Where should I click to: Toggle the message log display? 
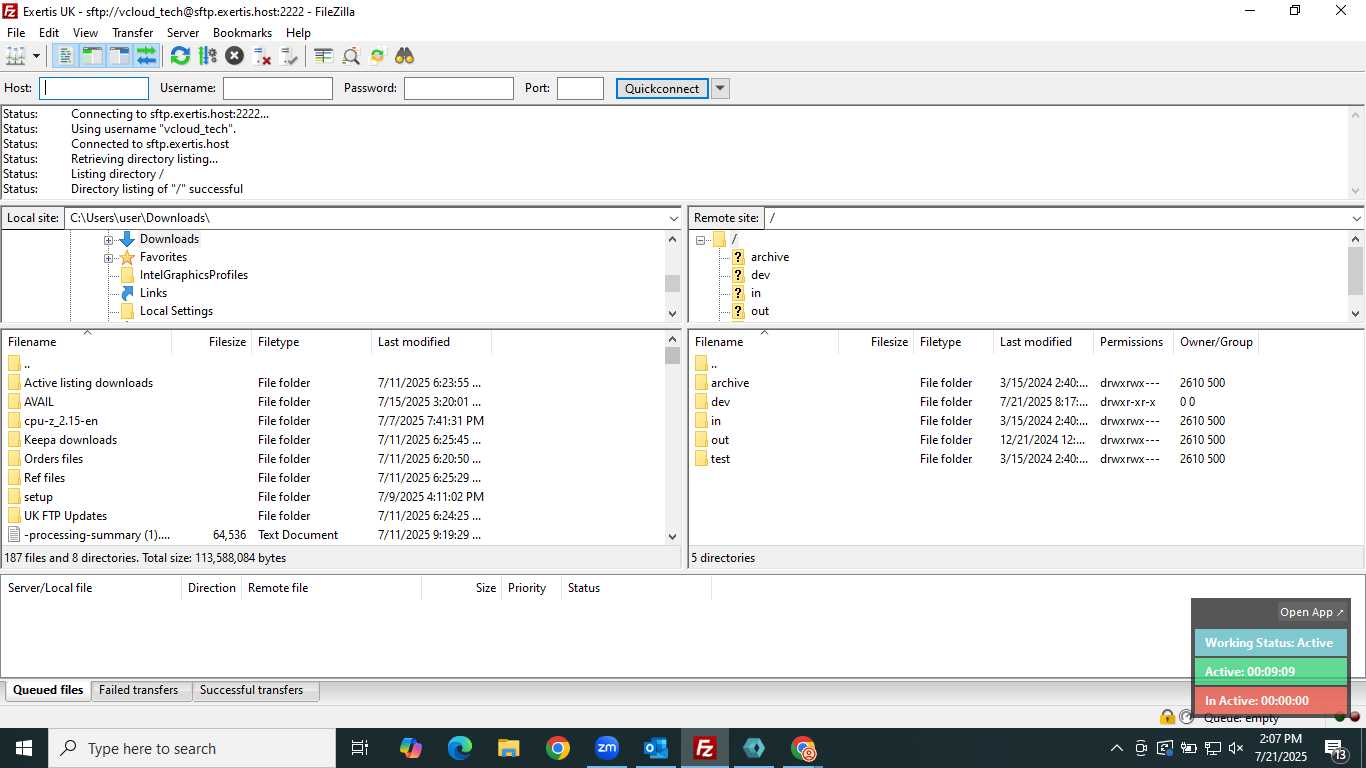(x=65, y=56)
